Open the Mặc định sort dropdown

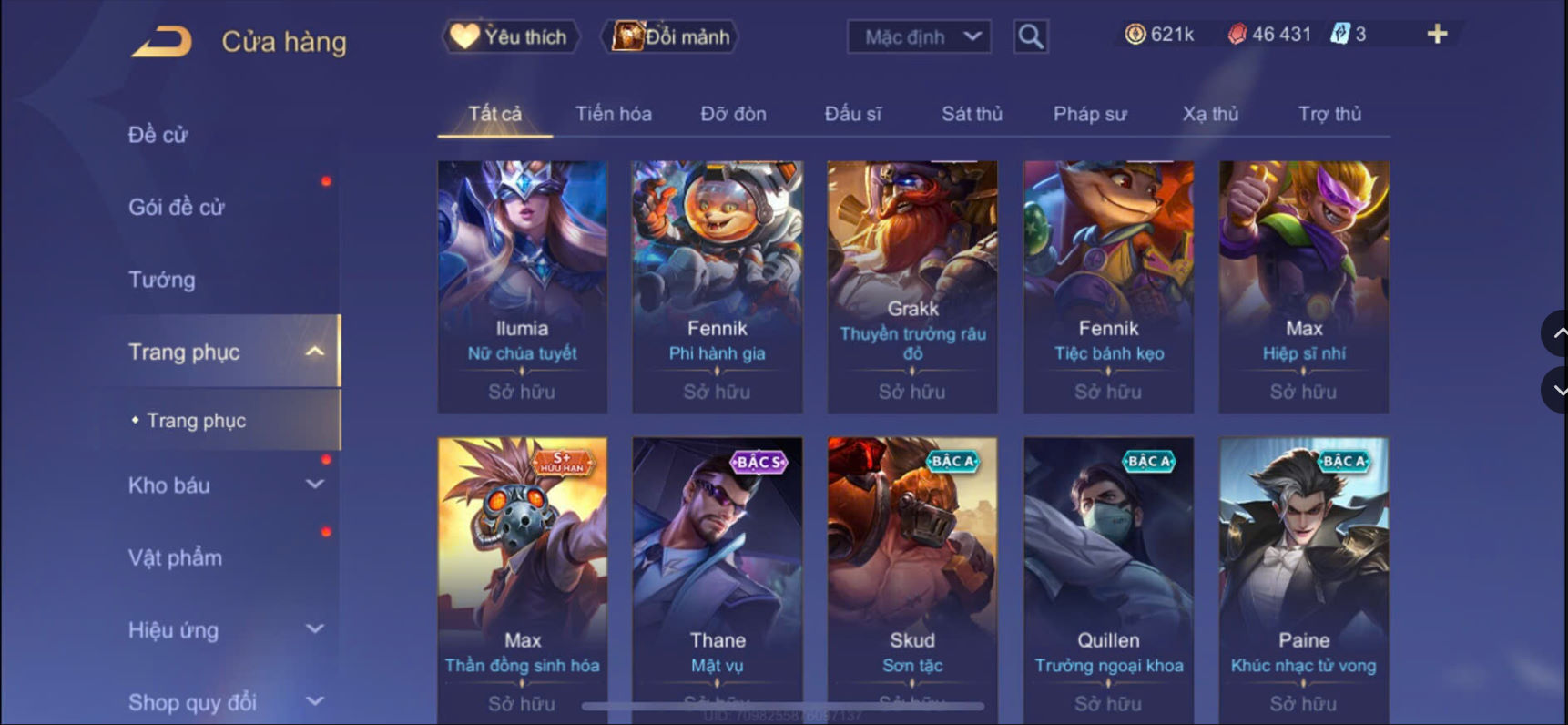920,36
